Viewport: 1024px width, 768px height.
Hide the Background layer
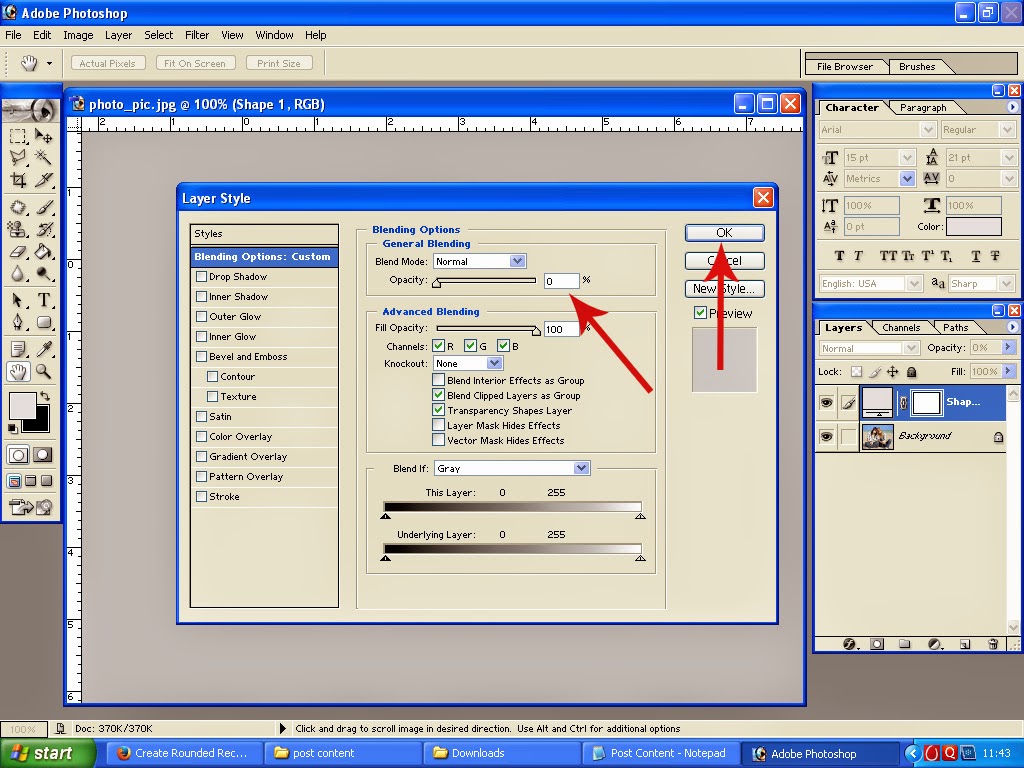tap(826, 435)
